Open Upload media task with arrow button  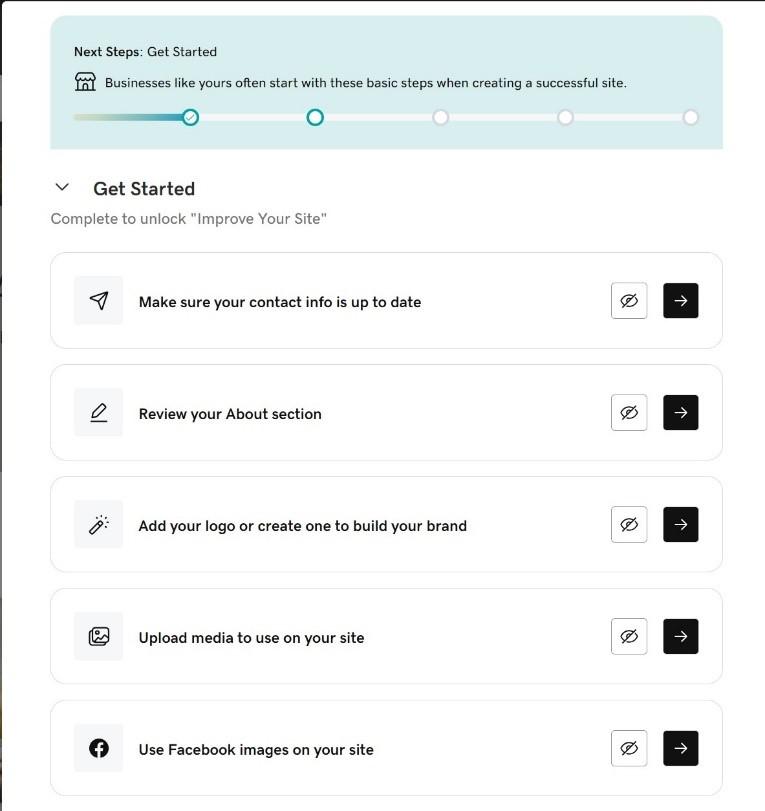pyautogui.click(x=681, y=636)
